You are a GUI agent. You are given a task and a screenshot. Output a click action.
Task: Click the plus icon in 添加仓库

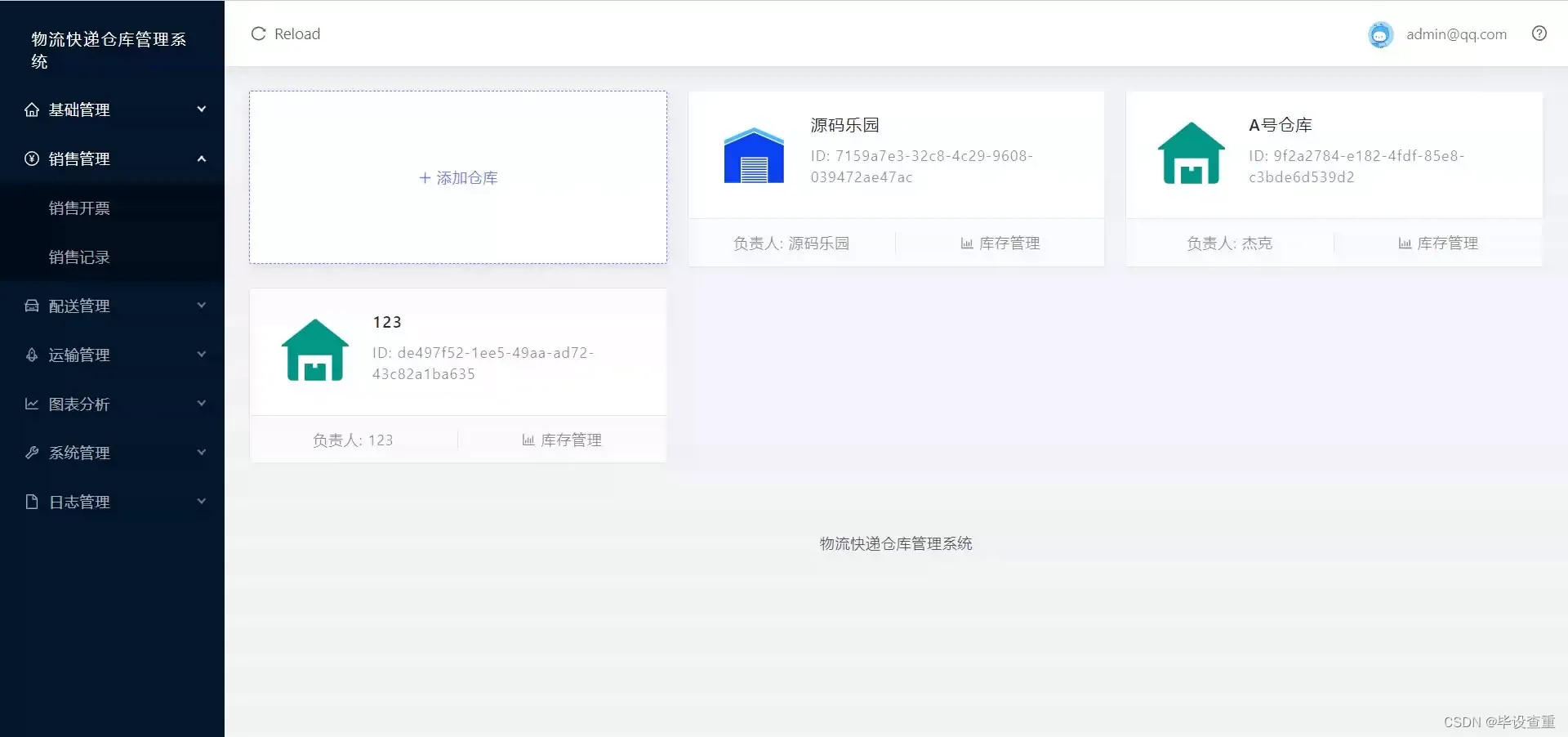click(425, 178)
